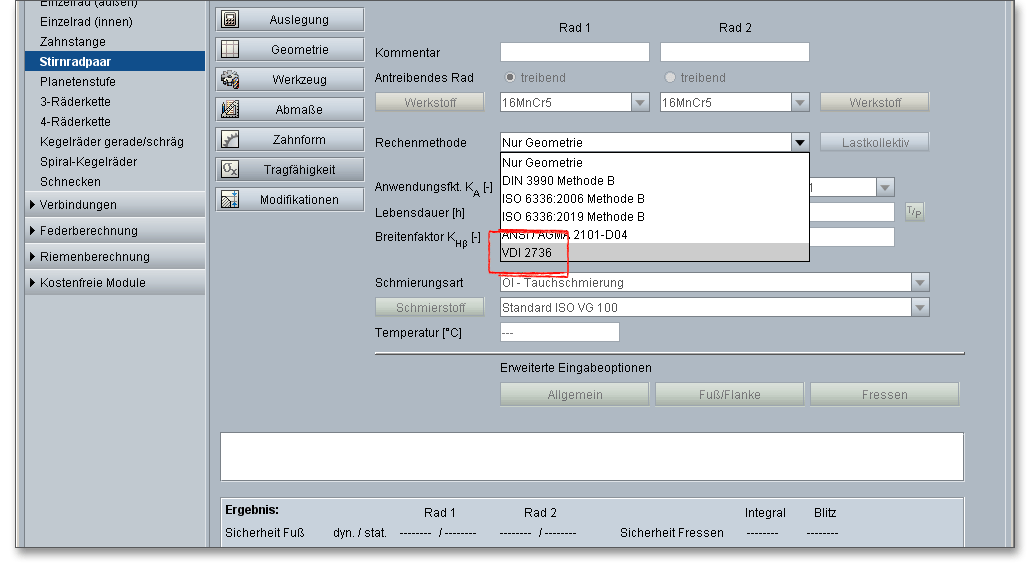Click the Auslegung calculator icon
Image resolution: width=1030 pixels, height=563 pixels.
tap(229, 19)
